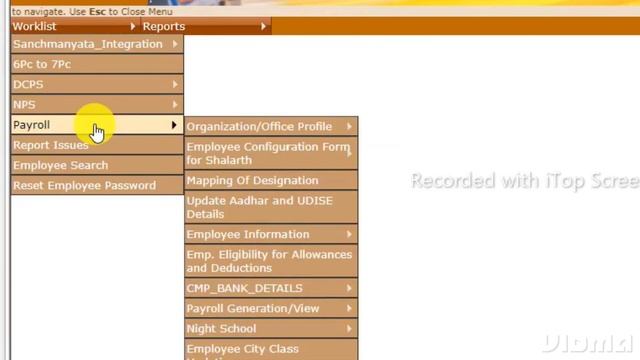Viewport: 640px width, 360px height.
Task: Choose Reset Employee Password
Action: [97, 185]
